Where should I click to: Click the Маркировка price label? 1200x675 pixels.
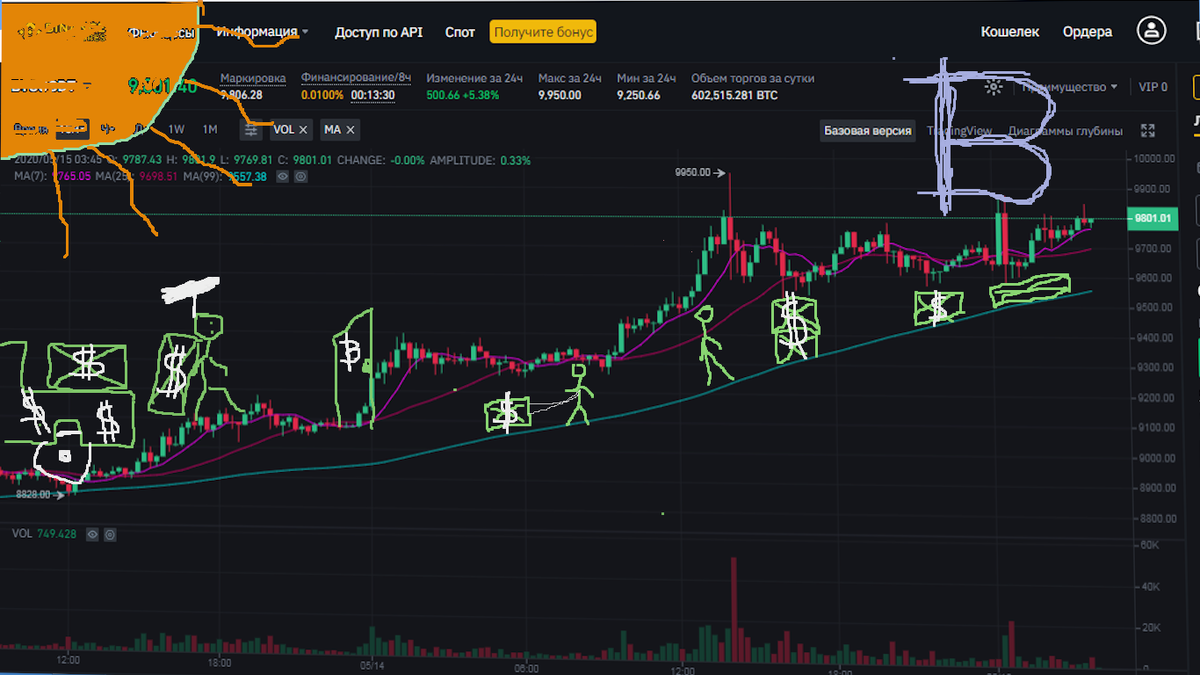pyautogui.click(x=253, y=78)
